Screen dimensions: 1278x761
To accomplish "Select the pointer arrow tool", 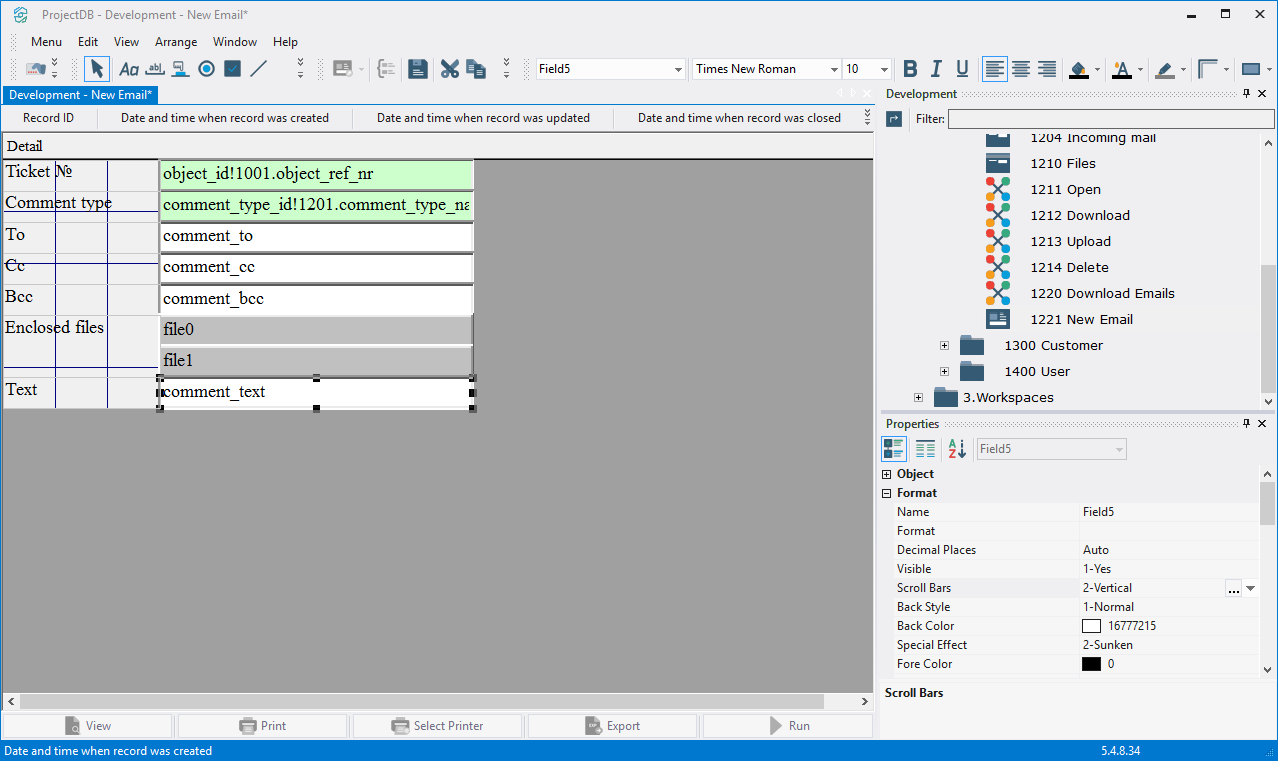I will point(96,69).
